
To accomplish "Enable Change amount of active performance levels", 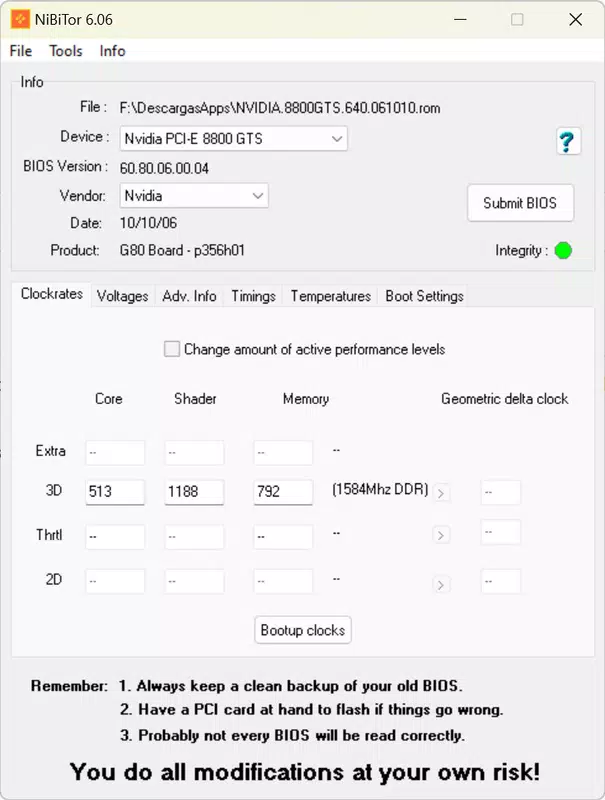I will tap(172, 349).
